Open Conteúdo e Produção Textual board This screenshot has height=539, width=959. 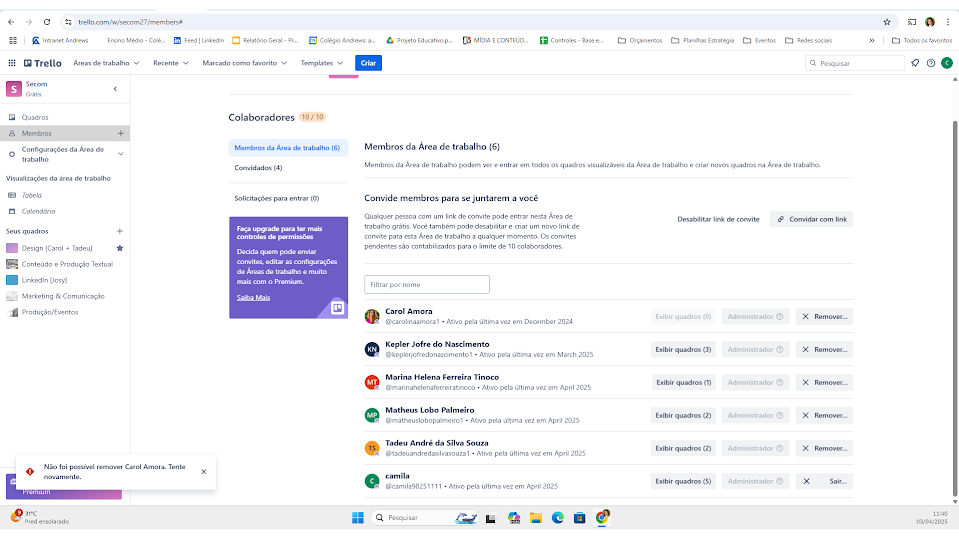(x=65, y=264)
